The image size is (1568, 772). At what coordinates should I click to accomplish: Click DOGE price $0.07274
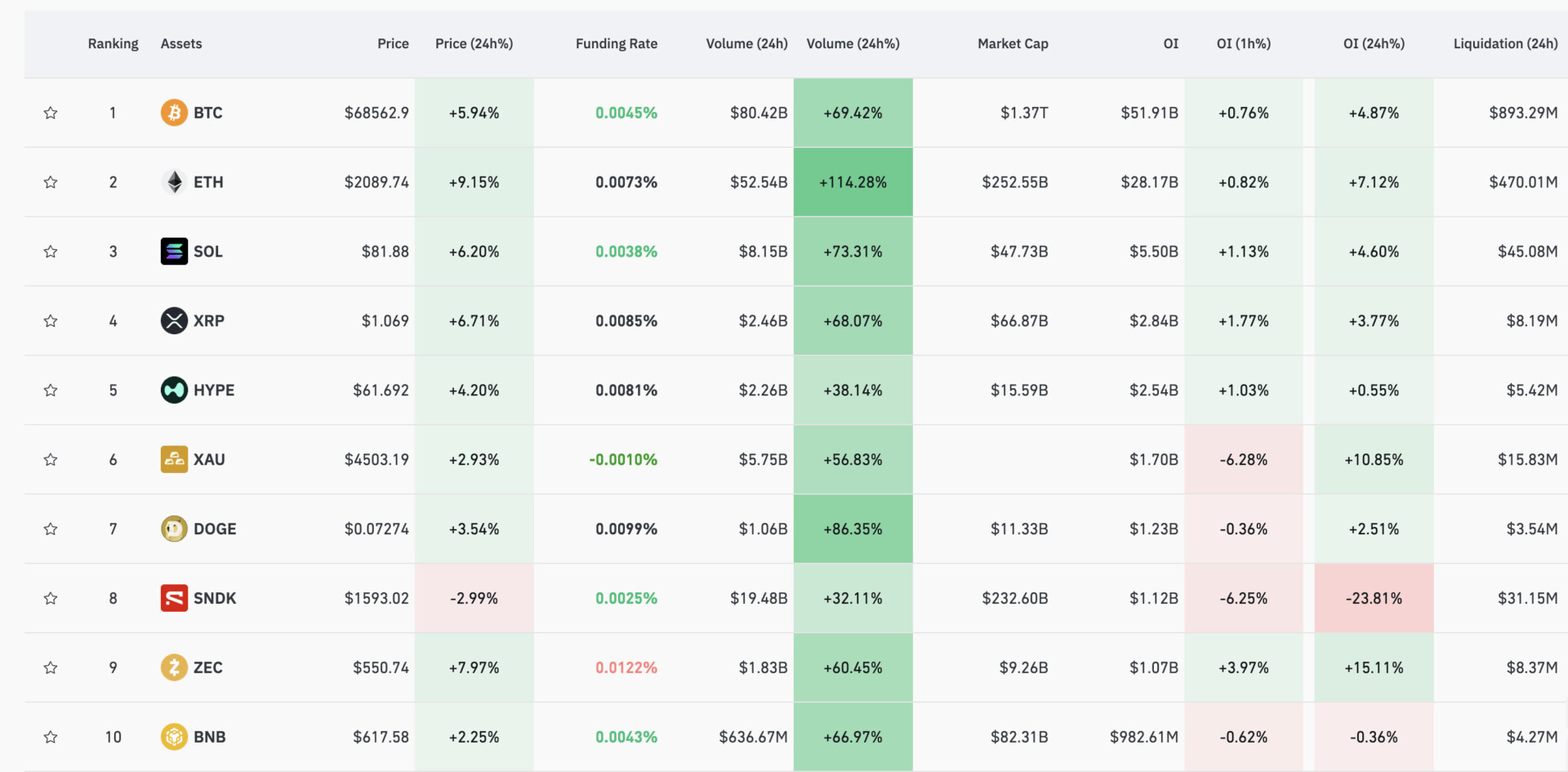[376, 529]
